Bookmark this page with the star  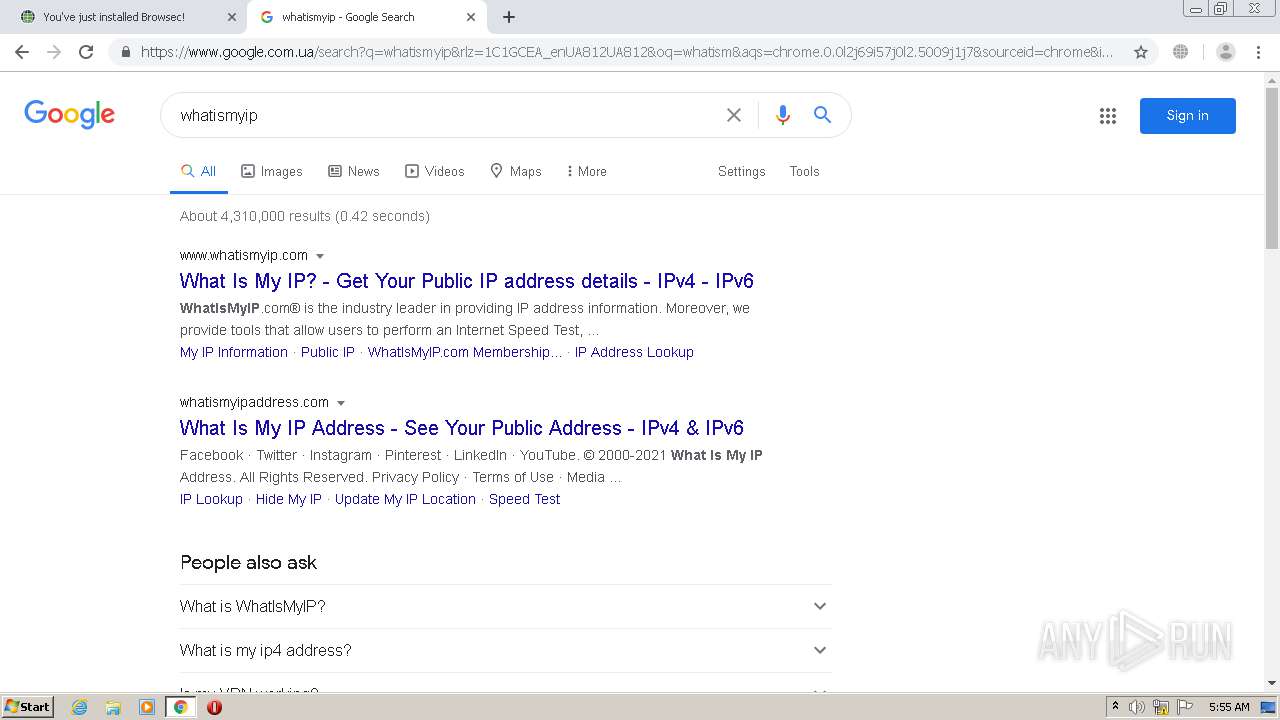(1141, 52)
